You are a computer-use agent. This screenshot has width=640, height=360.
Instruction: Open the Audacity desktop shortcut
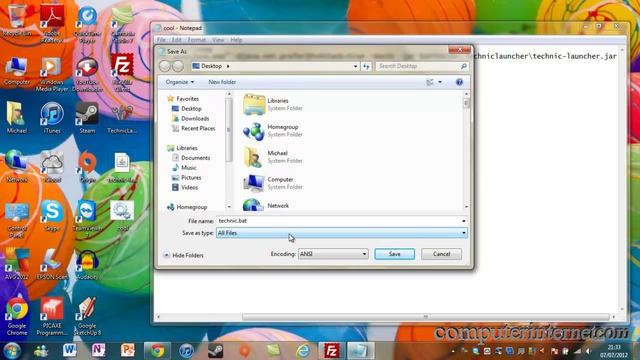pyautogui.click(x=87, y=264)
